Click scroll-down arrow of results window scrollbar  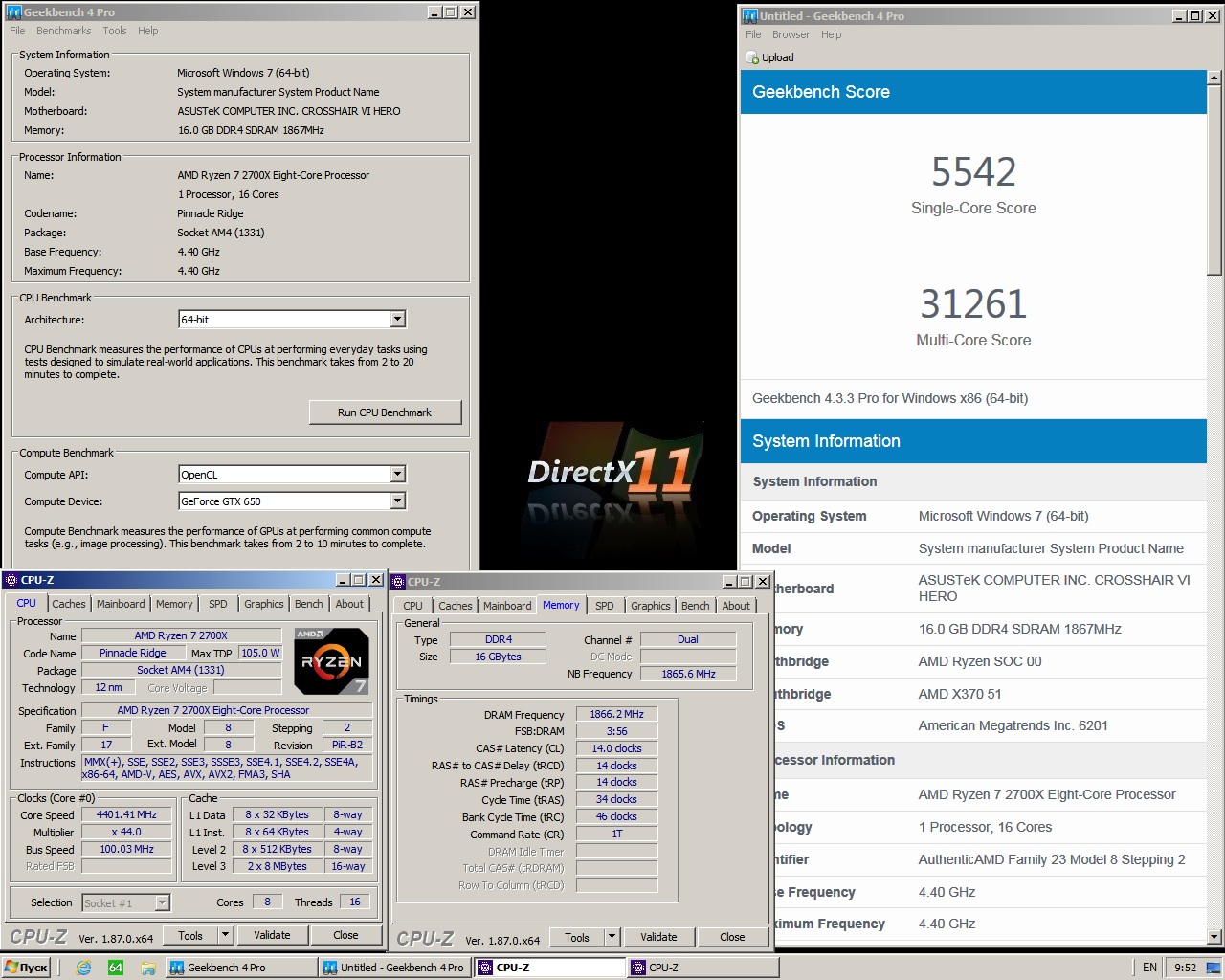(x=1215, y=937)
